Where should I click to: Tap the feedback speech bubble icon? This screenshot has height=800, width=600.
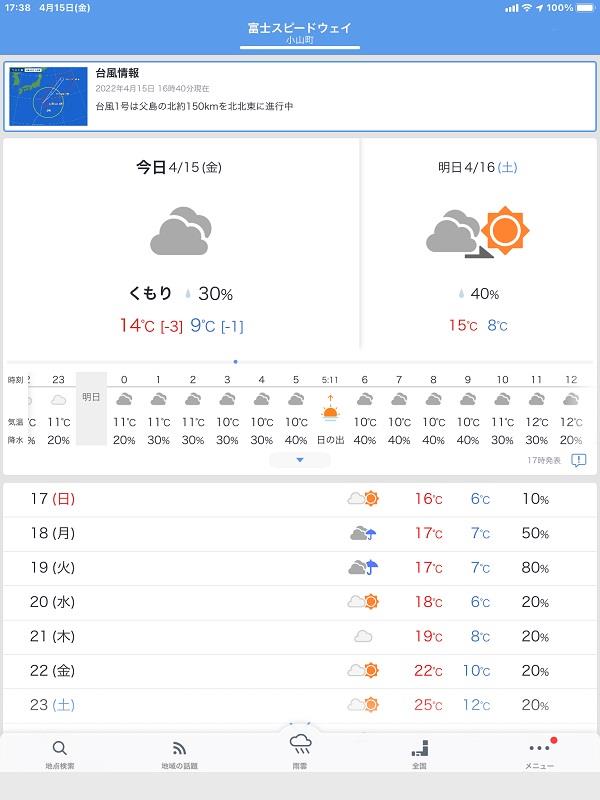click(x=579, y=461)
